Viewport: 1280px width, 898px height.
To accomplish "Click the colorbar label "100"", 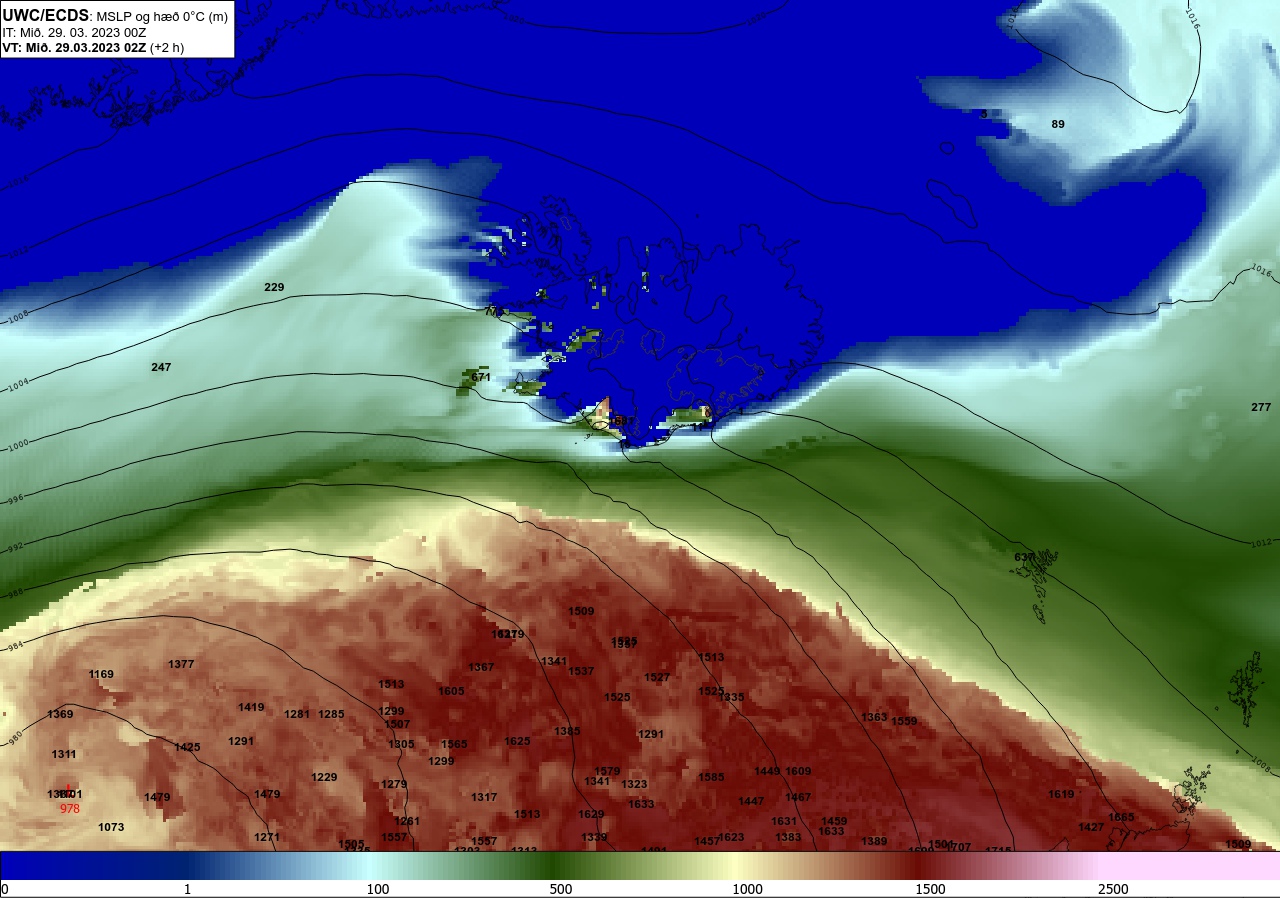I will (x=377, y=889).
